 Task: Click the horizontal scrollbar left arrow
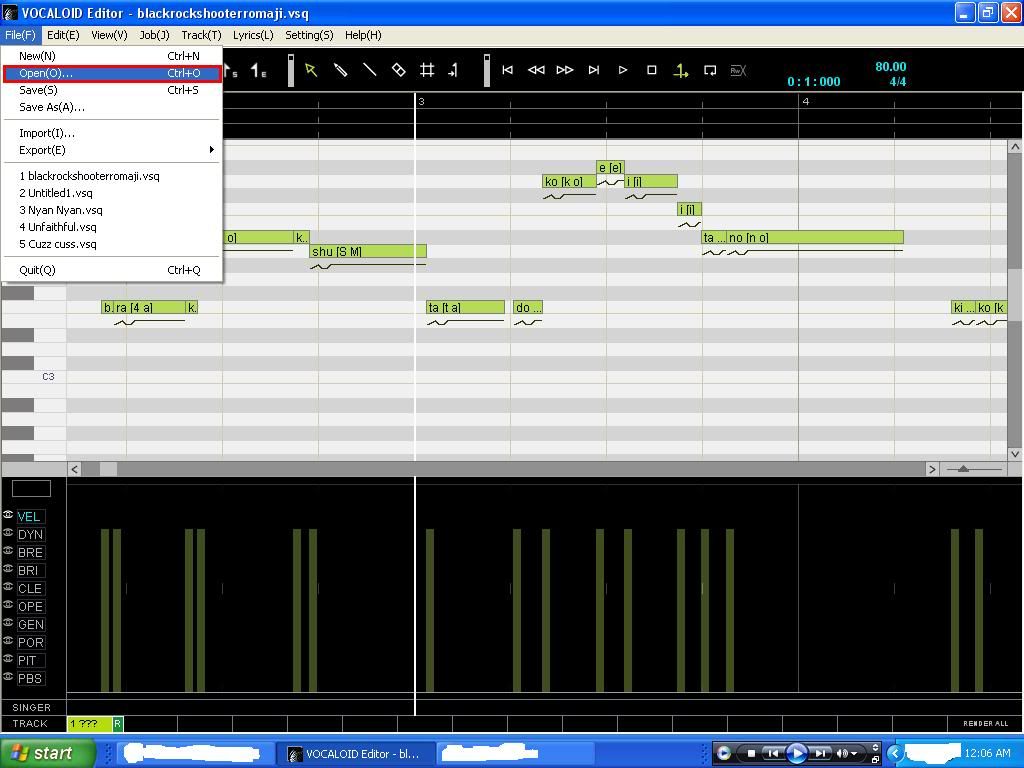(x=74, y=469)
